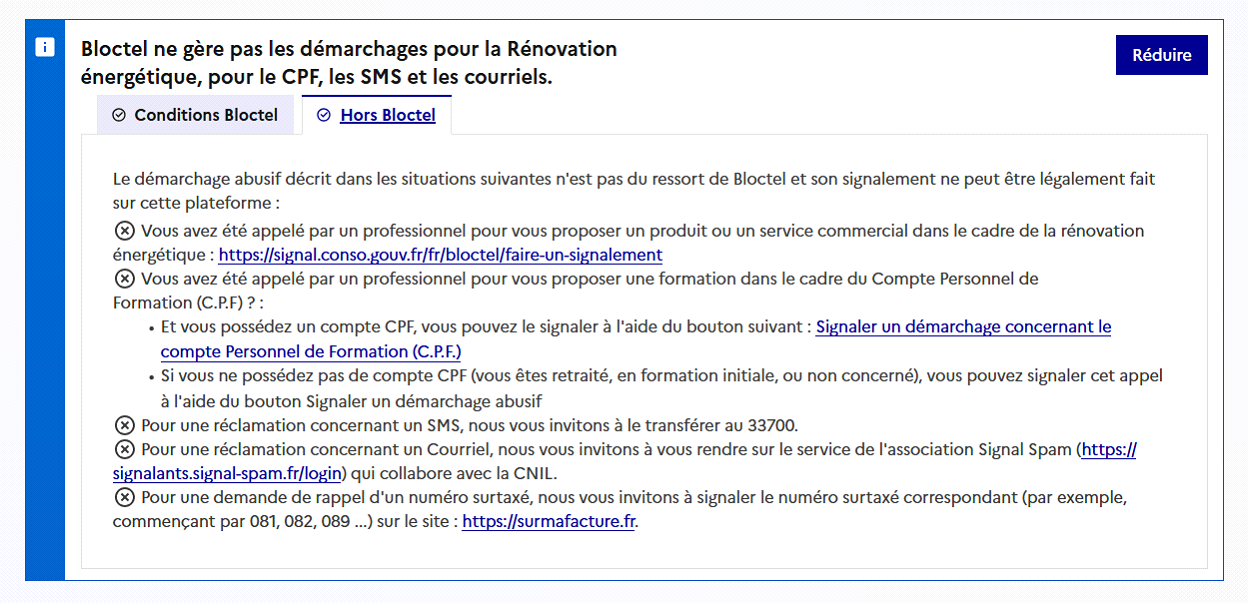Select the Hors Bloctel tab
Image resolution: width=1249 pixels, height=604 pixels.
point(387,115)
